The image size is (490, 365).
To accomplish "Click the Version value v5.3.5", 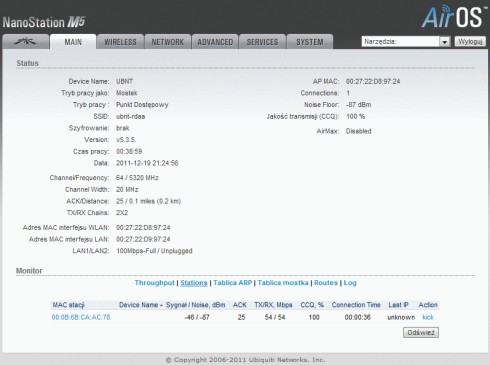I will coord(126,140).
